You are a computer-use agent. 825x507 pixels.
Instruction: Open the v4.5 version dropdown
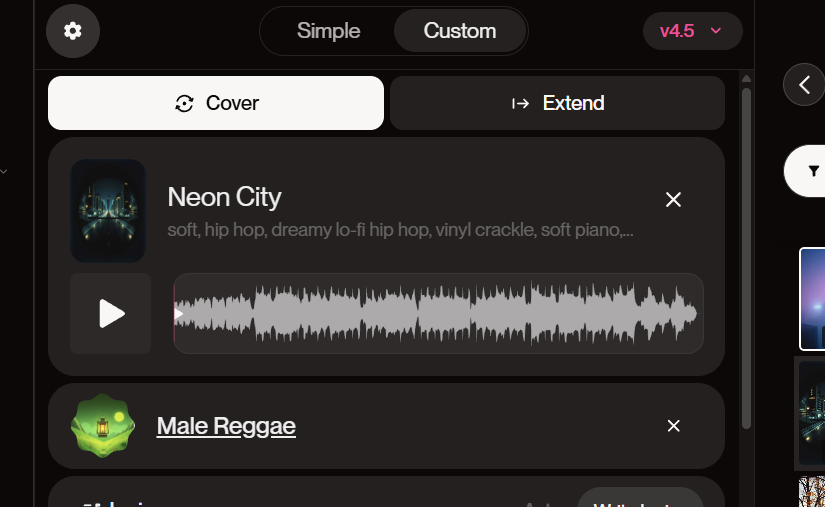coord(692,31)
